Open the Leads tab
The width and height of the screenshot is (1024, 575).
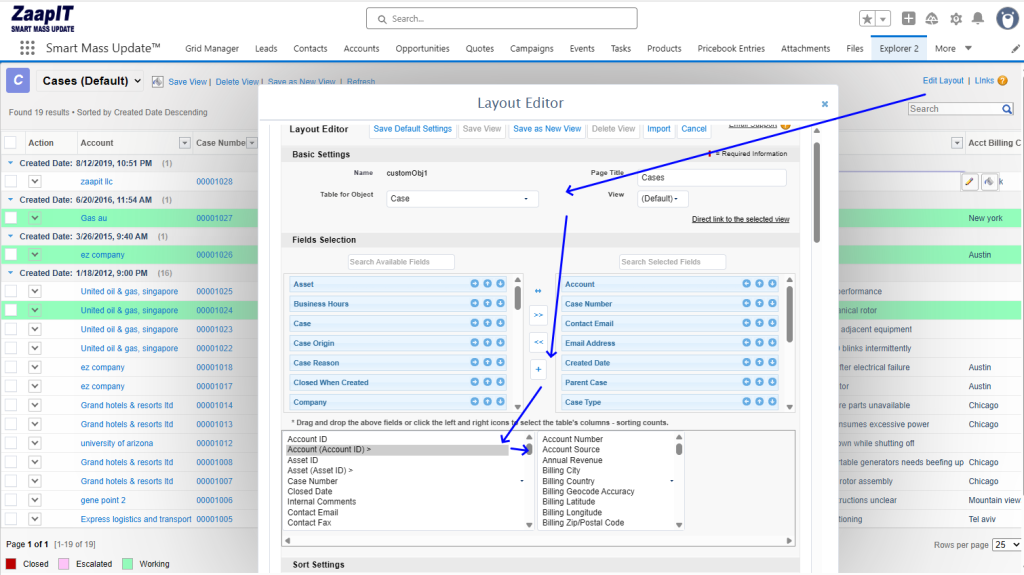[x=266, y=48]
